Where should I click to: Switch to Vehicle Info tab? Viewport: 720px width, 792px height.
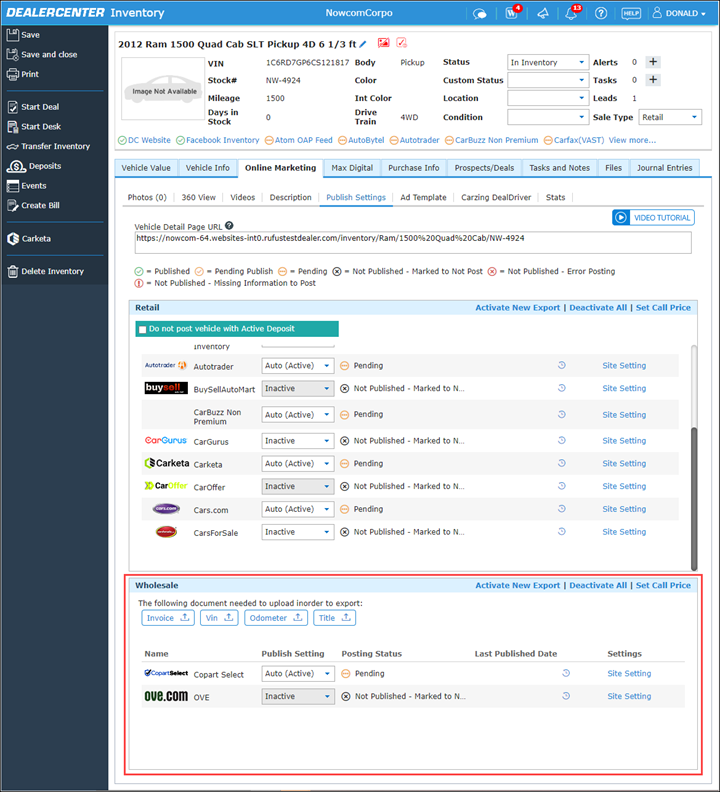pyautogui.click(x=208, y=168)
